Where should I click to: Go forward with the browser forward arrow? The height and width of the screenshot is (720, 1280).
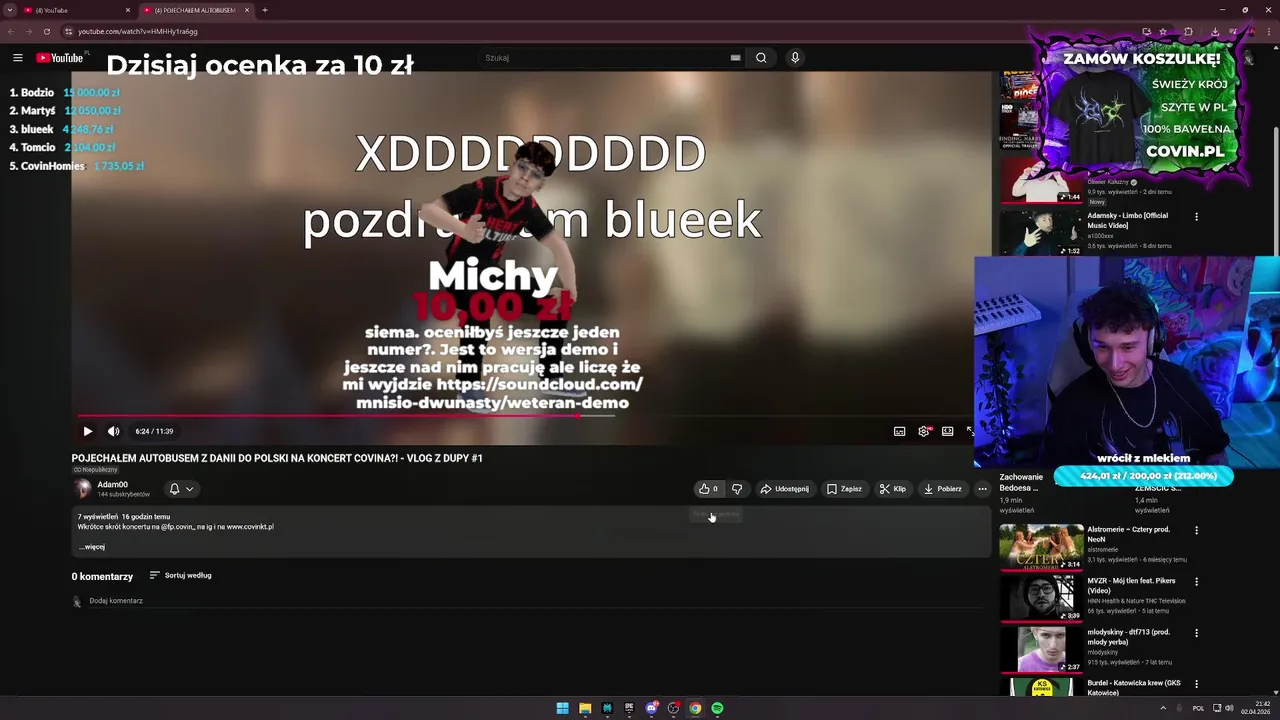click(x=28, y=31)
